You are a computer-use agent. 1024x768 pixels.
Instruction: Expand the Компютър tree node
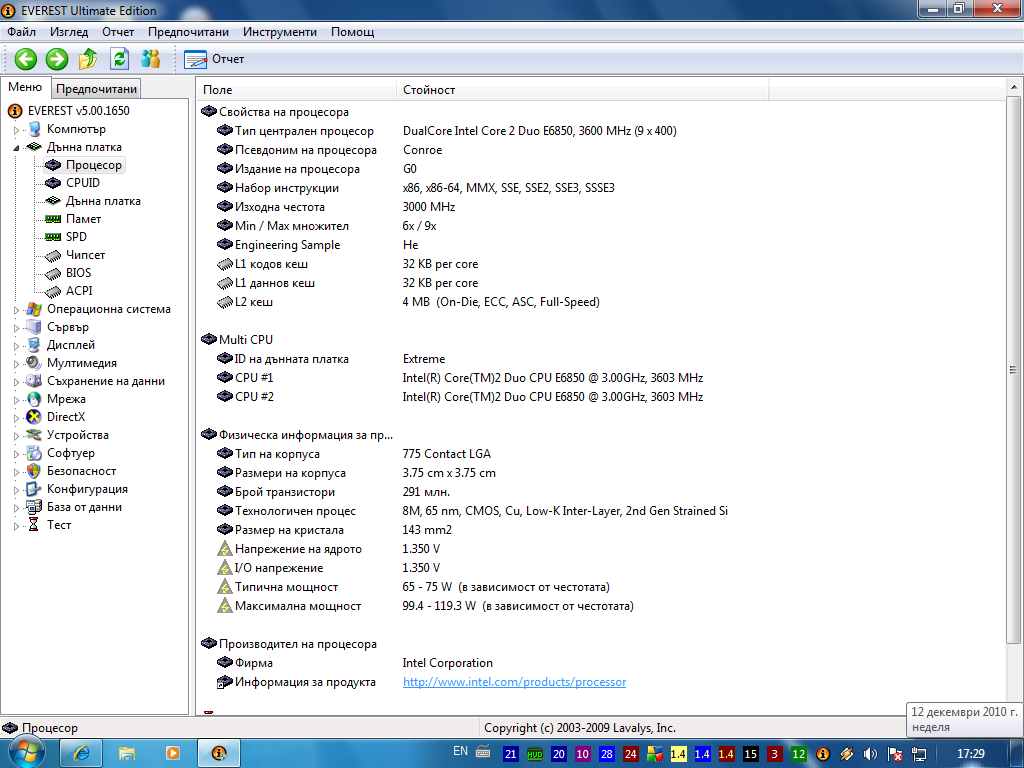(x=16, y=130)
